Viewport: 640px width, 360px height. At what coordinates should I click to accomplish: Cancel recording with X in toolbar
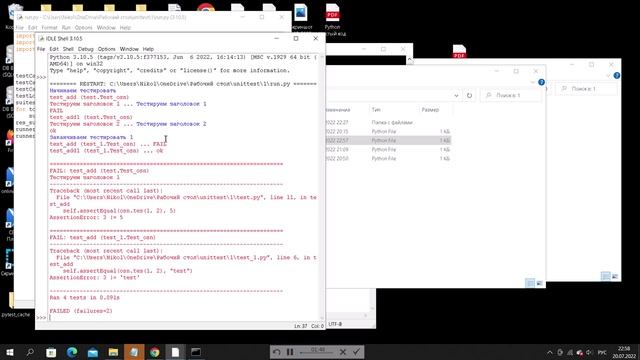[343, 352]
